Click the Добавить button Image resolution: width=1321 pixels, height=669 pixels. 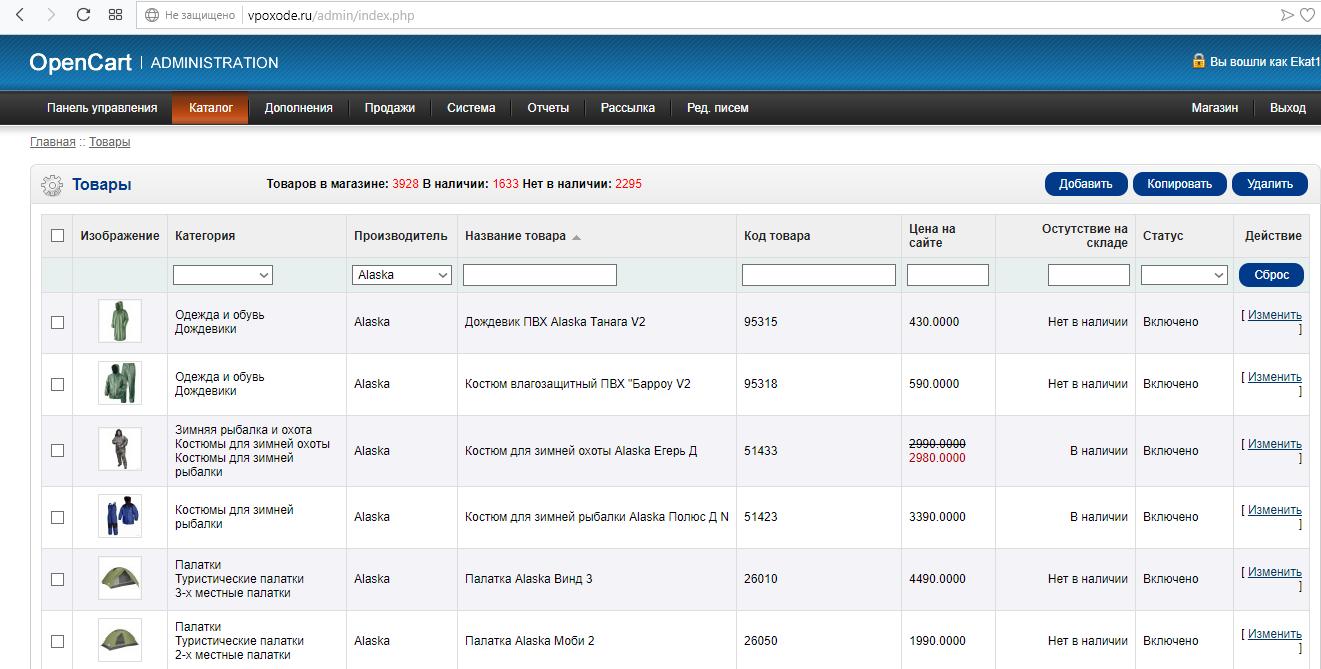tap(1086, 184)
